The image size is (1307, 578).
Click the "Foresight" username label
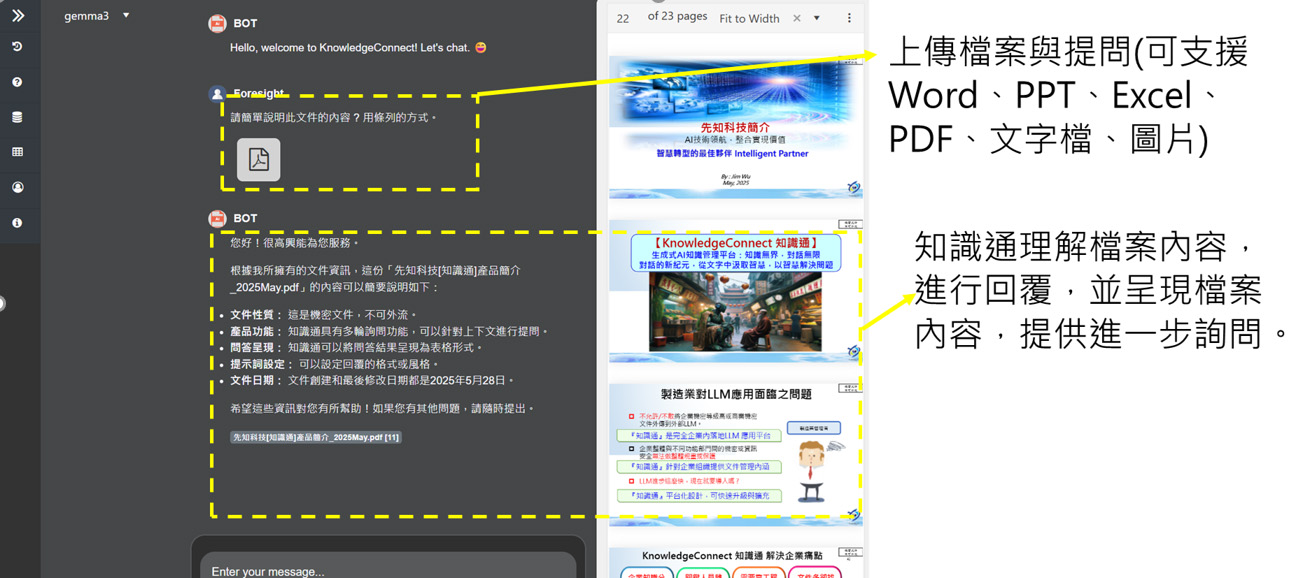[x=259, y=93]
